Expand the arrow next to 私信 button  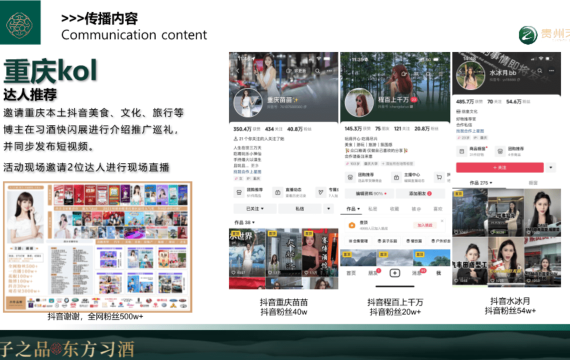(329, 209)
